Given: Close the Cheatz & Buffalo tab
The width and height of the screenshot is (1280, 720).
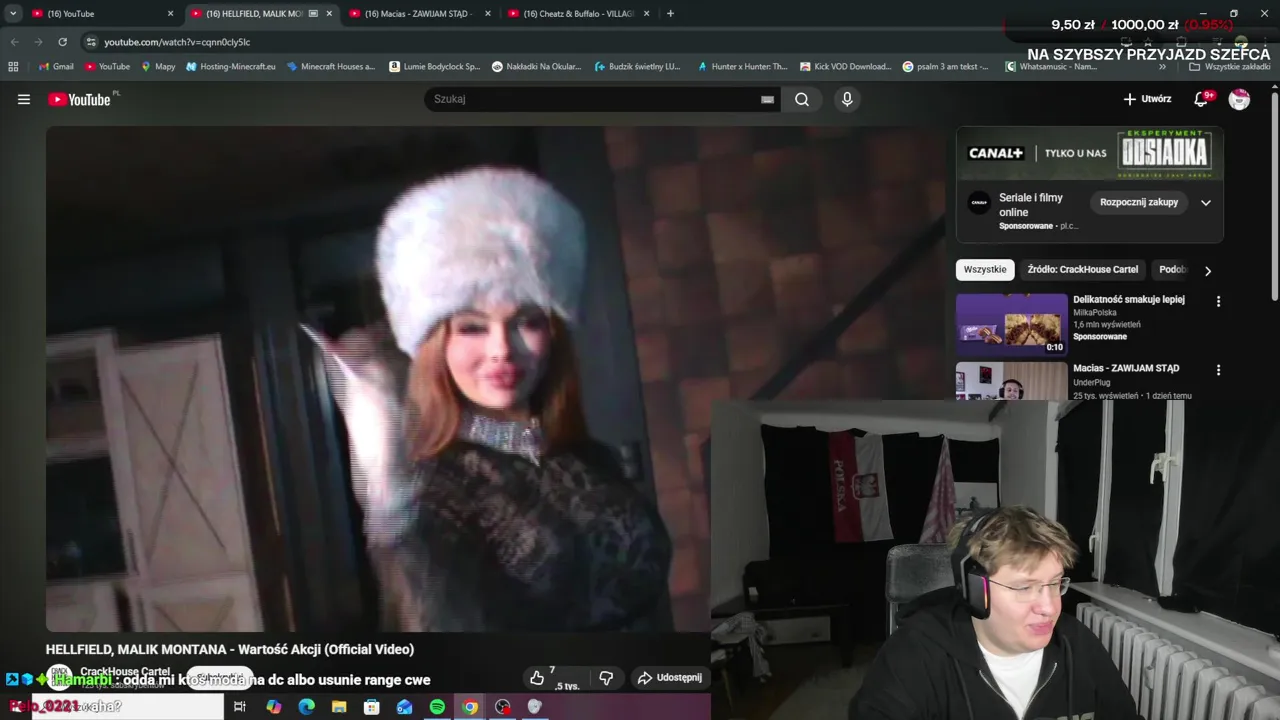Looking at the screenshot, I should [x=646, y=14].
